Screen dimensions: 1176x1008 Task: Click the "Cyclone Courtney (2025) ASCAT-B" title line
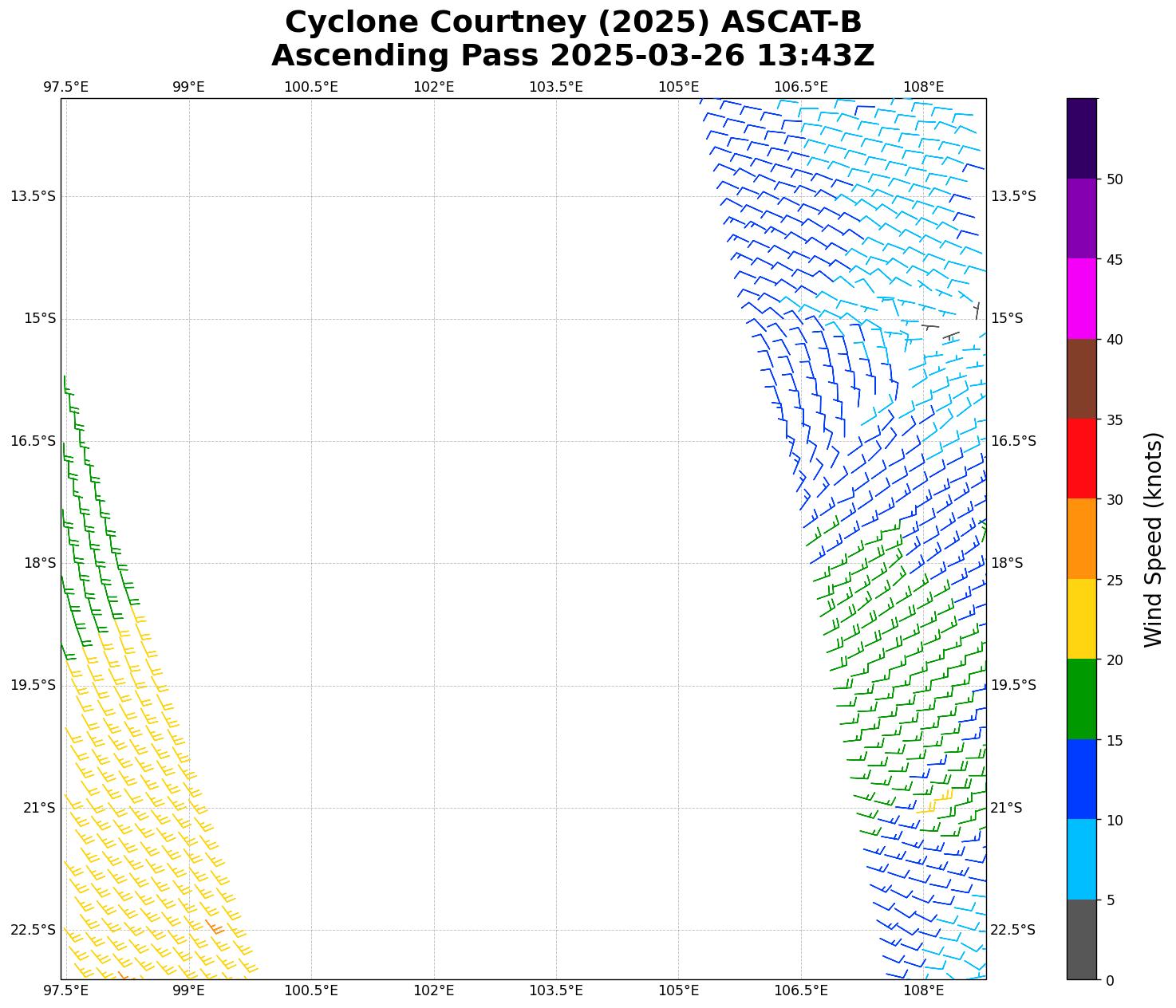(x=573, y=22)
